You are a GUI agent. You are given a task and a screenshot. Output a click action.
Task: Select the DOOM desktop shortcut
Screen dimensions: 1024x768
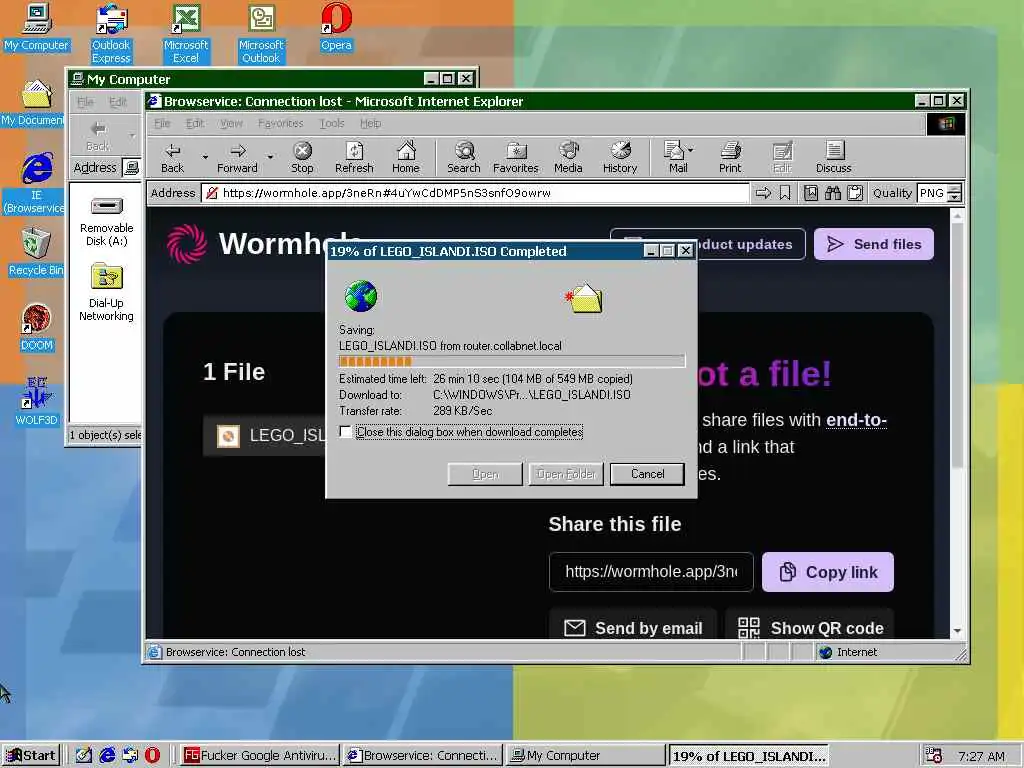pyautogui.click(x=37, y=328)
